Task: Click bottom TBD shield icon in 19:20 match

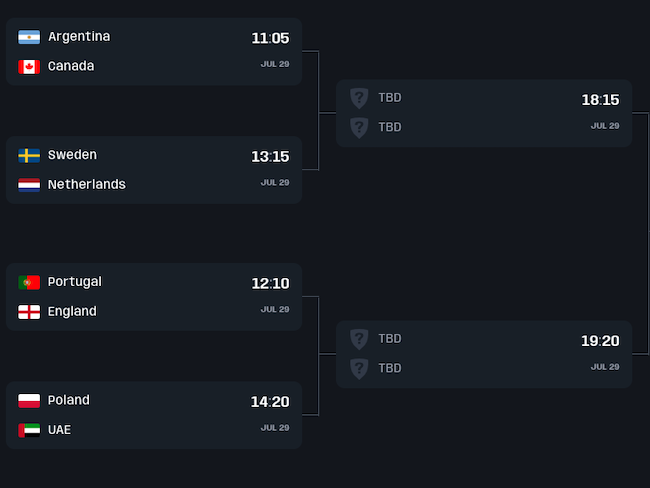Action: [x=359, y=369]
